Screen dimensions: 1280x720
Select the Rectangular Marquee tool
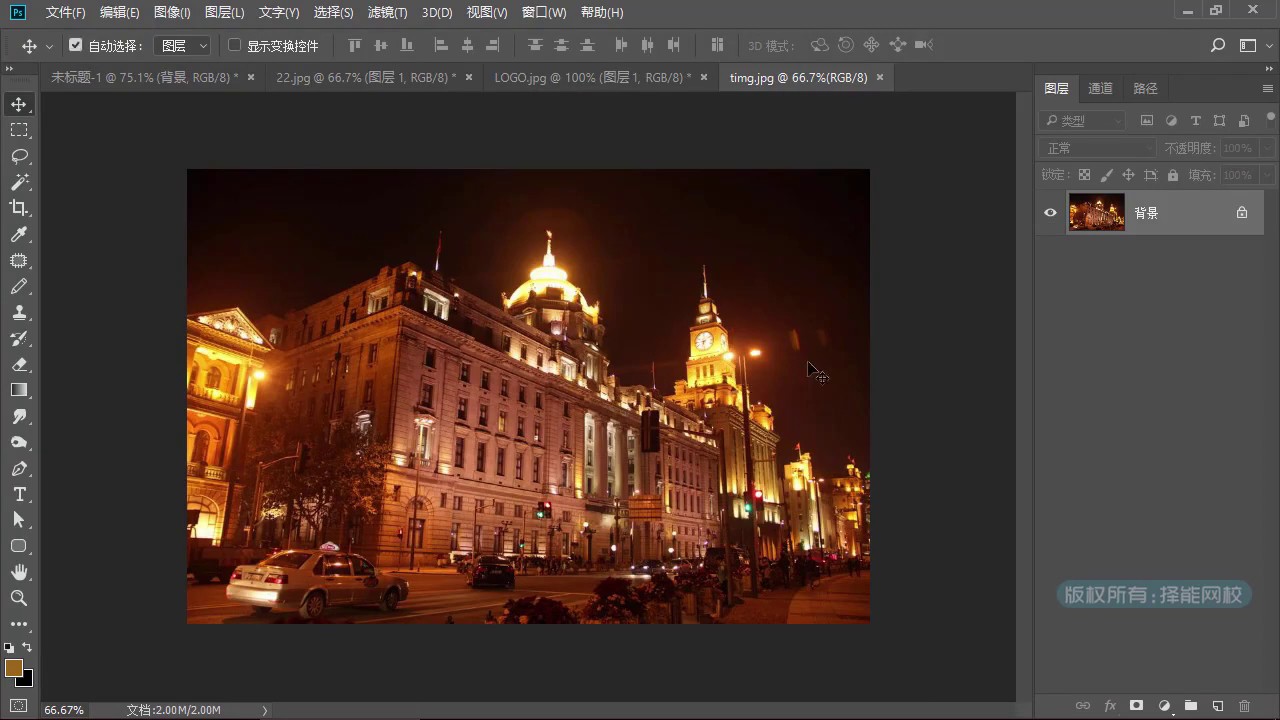(19, 130)
